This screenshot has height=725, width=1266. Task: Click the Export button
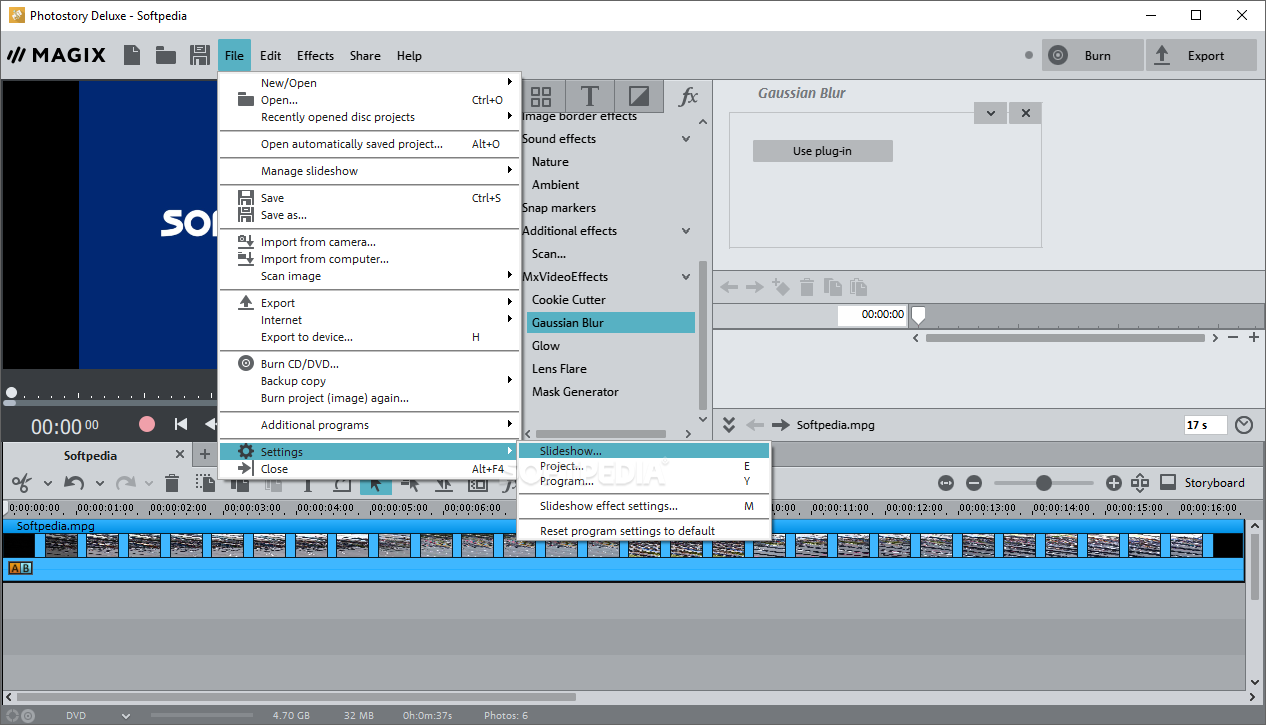pos(1201,56)
